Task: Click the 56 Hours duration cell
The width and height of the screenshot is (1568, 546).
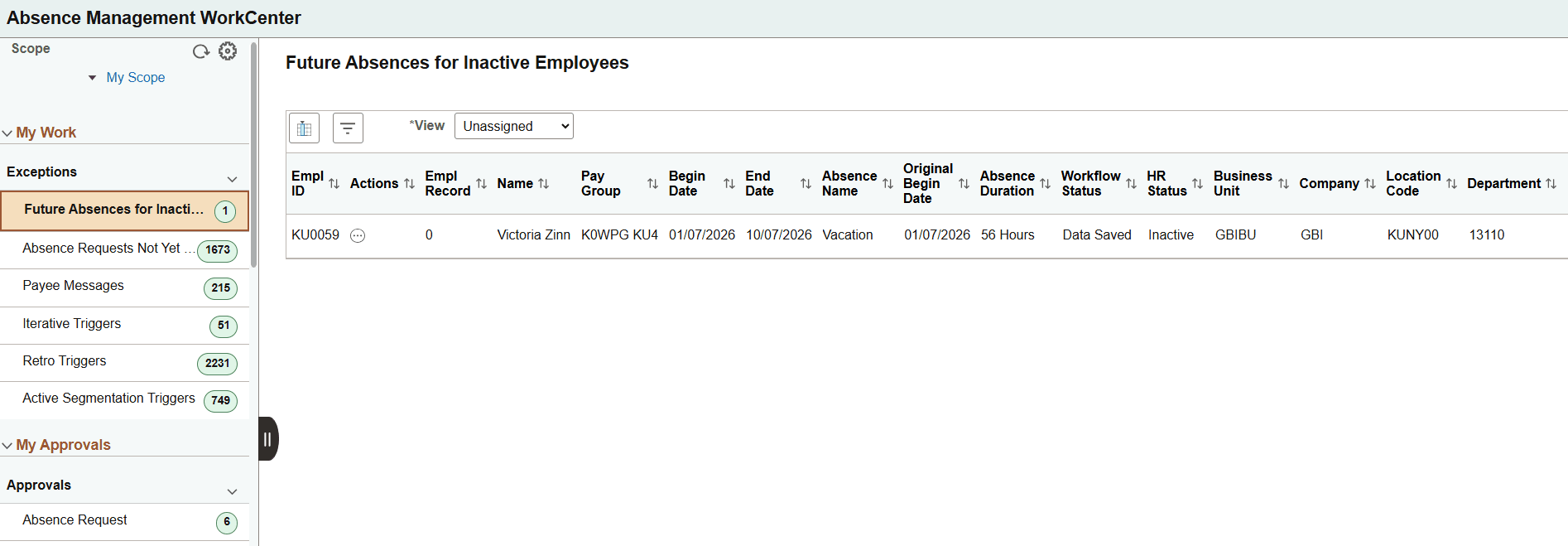Action: coord(1008,235)
